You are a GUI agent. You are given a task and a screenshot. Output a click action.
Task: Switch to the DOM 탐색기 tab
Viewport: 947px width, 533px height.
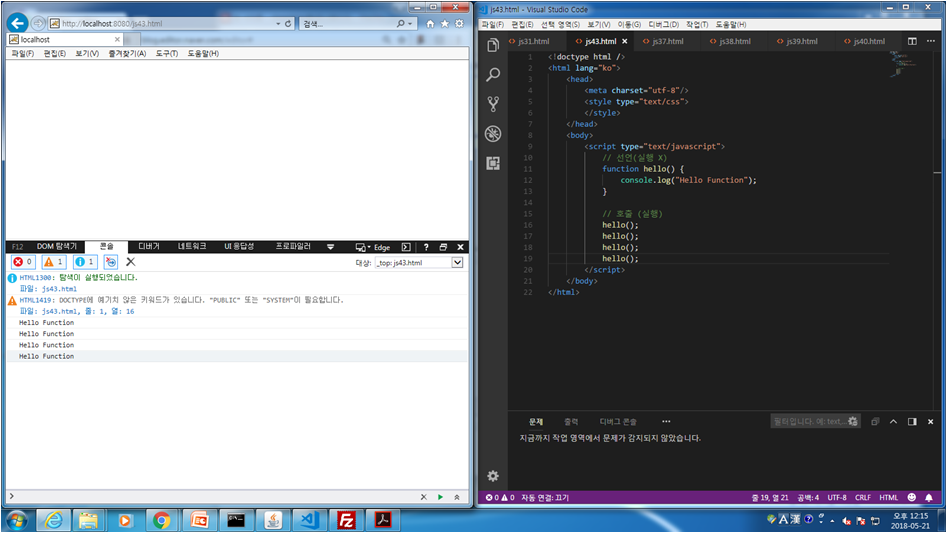57,246
